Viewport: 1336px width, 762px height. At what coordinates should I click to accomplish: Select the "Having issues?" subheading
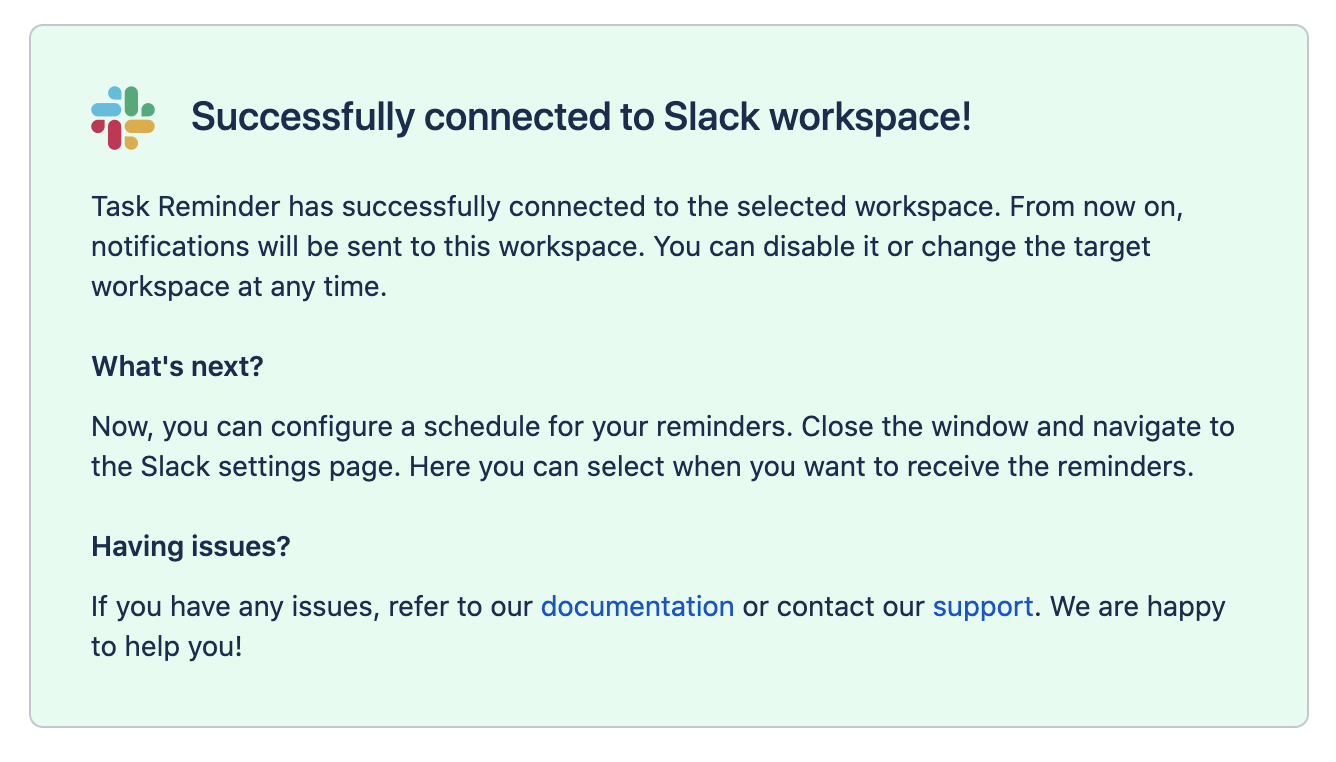[191, 546]
